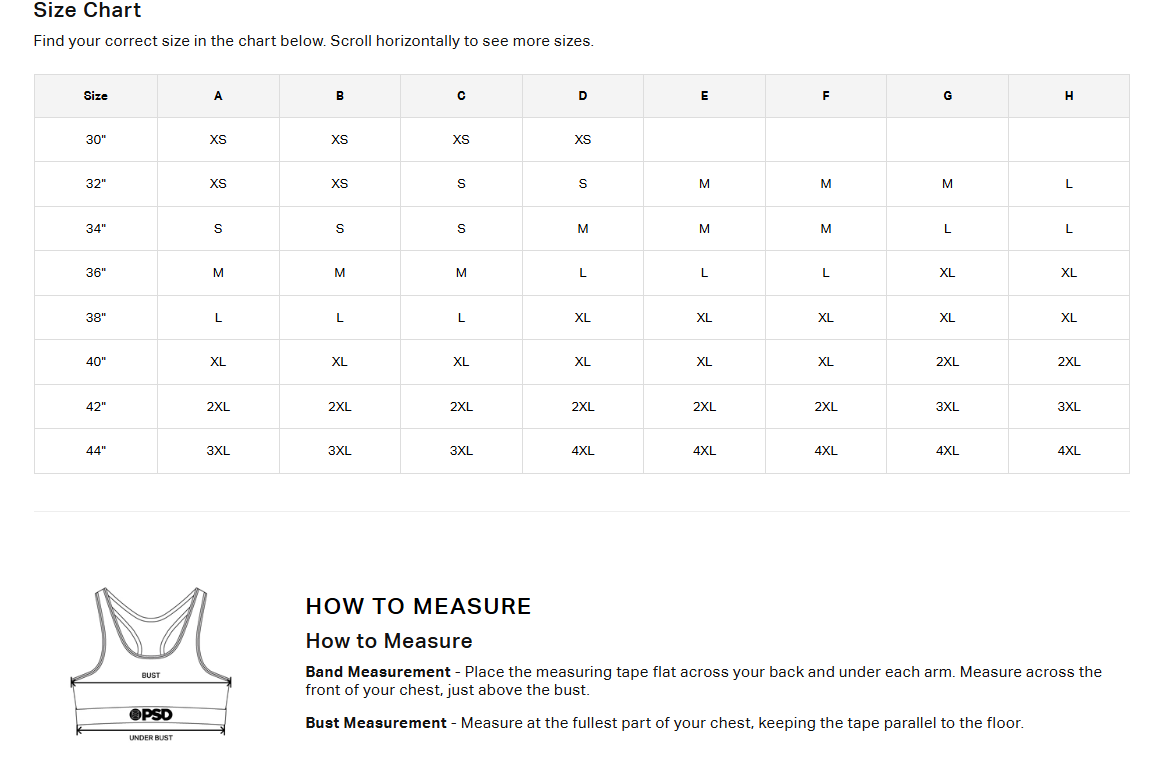Click the HOW TO MEASURE heading
Viewport: 1172px width, 777px height.
pyautogui.click(x=419, y=606)
